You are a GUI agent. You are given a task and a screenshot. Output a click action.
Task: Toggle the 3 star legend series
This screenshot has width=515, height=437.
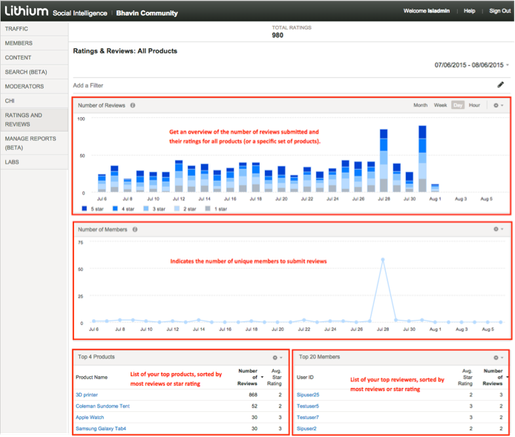point(154,209)
